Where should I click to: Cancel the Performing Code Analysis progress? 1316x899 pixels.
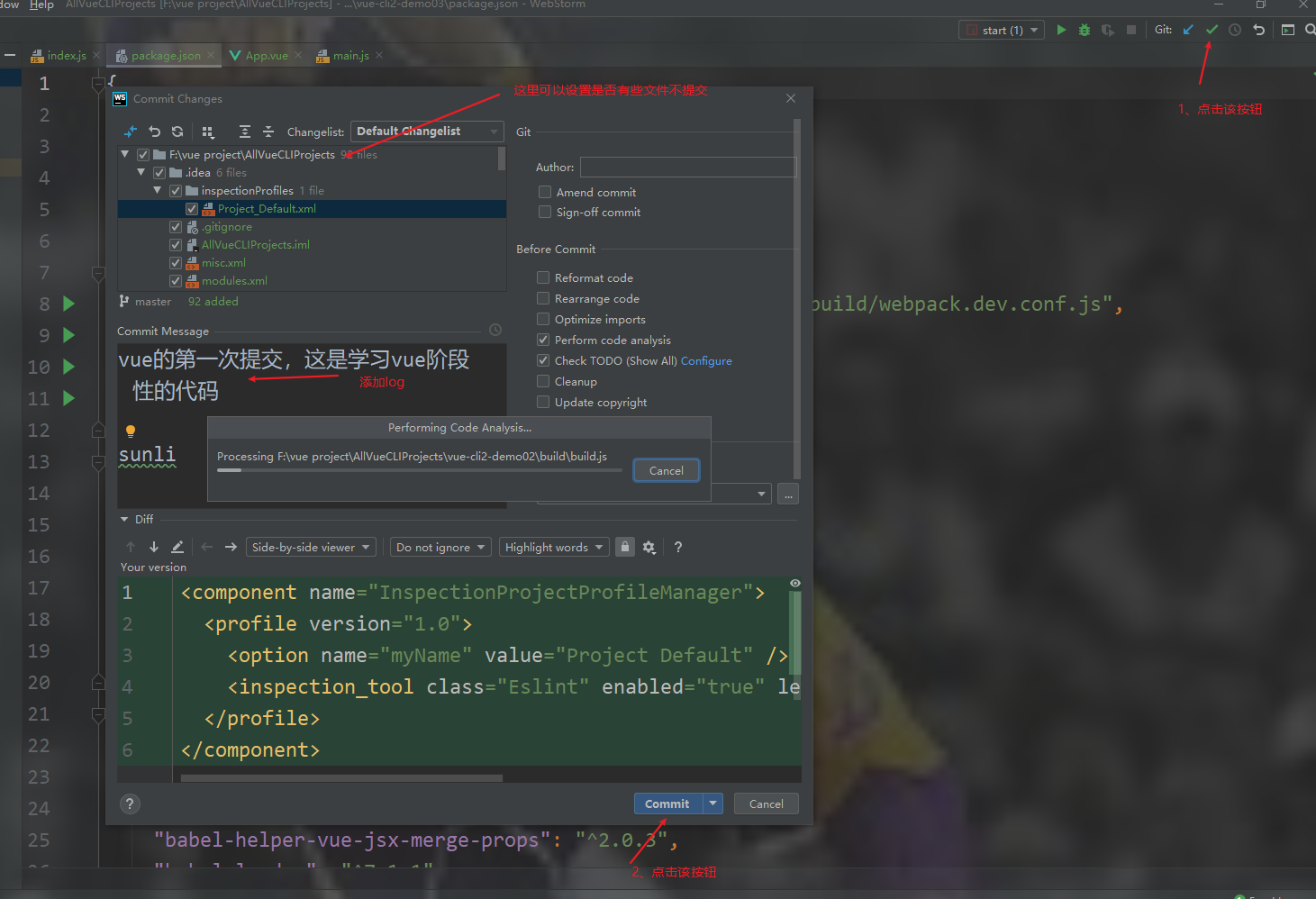point(667,470)
